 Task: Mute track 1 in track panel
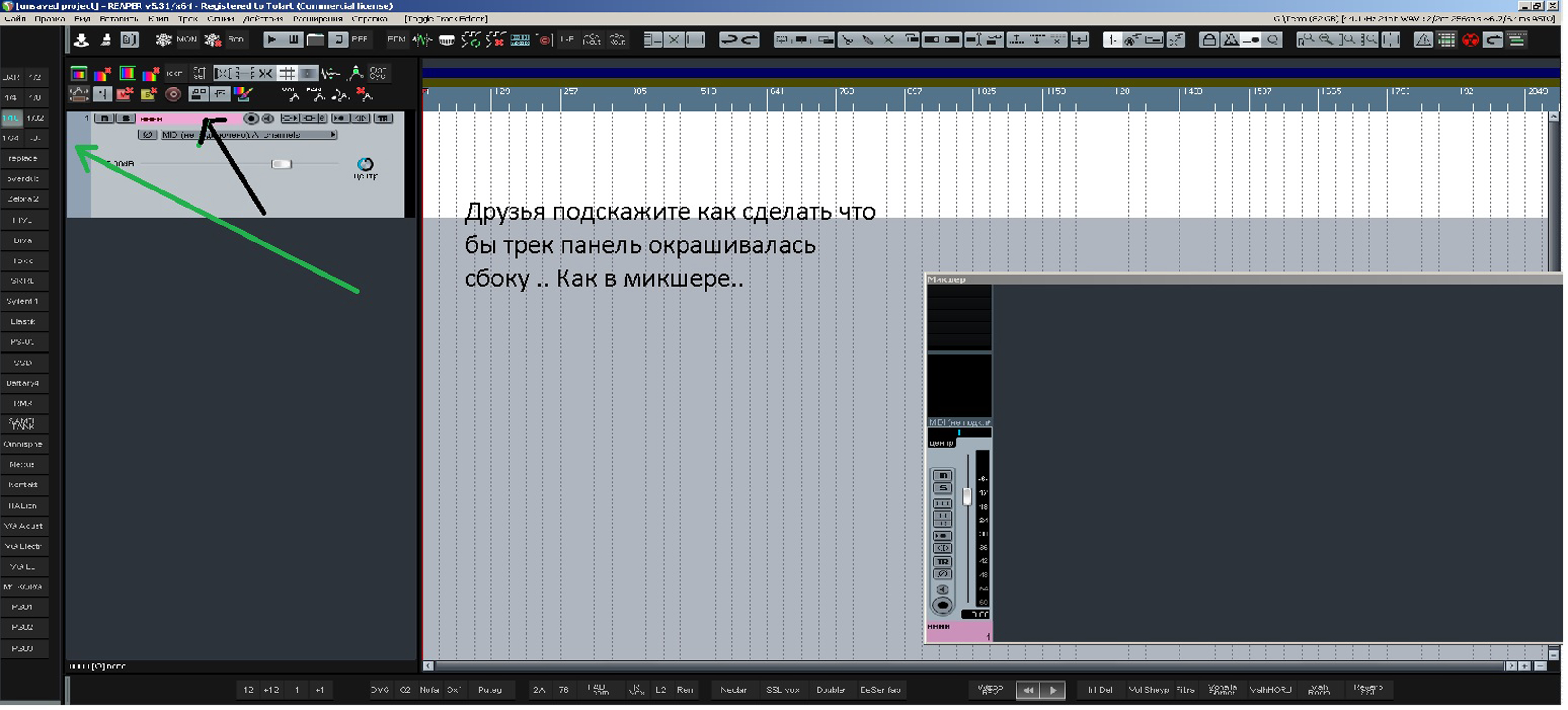[x=105, y=118]
